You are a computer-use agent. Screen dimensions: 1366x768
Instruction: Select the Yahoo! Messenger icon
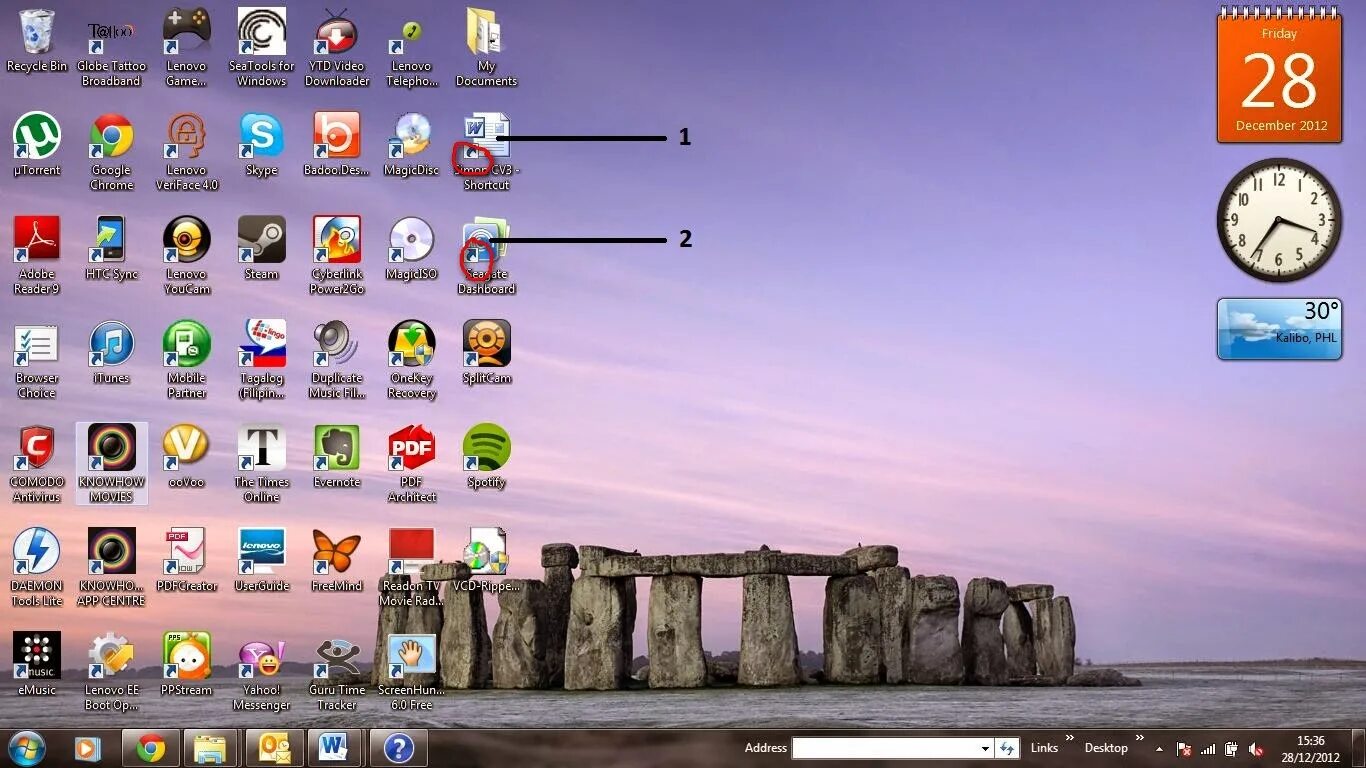point(261,656)
